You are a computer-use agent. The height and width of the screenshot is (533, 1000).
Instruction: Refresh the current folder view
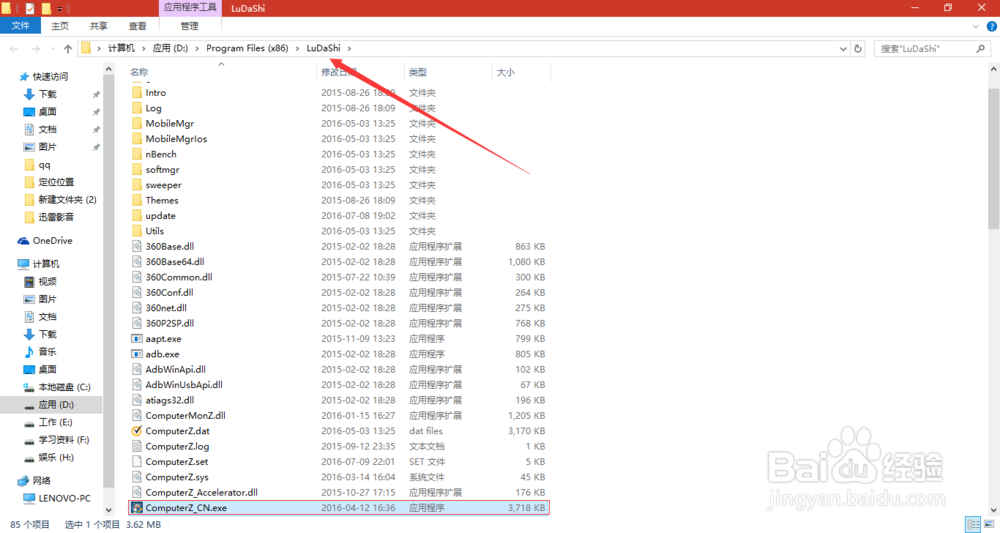click(858, 48)
